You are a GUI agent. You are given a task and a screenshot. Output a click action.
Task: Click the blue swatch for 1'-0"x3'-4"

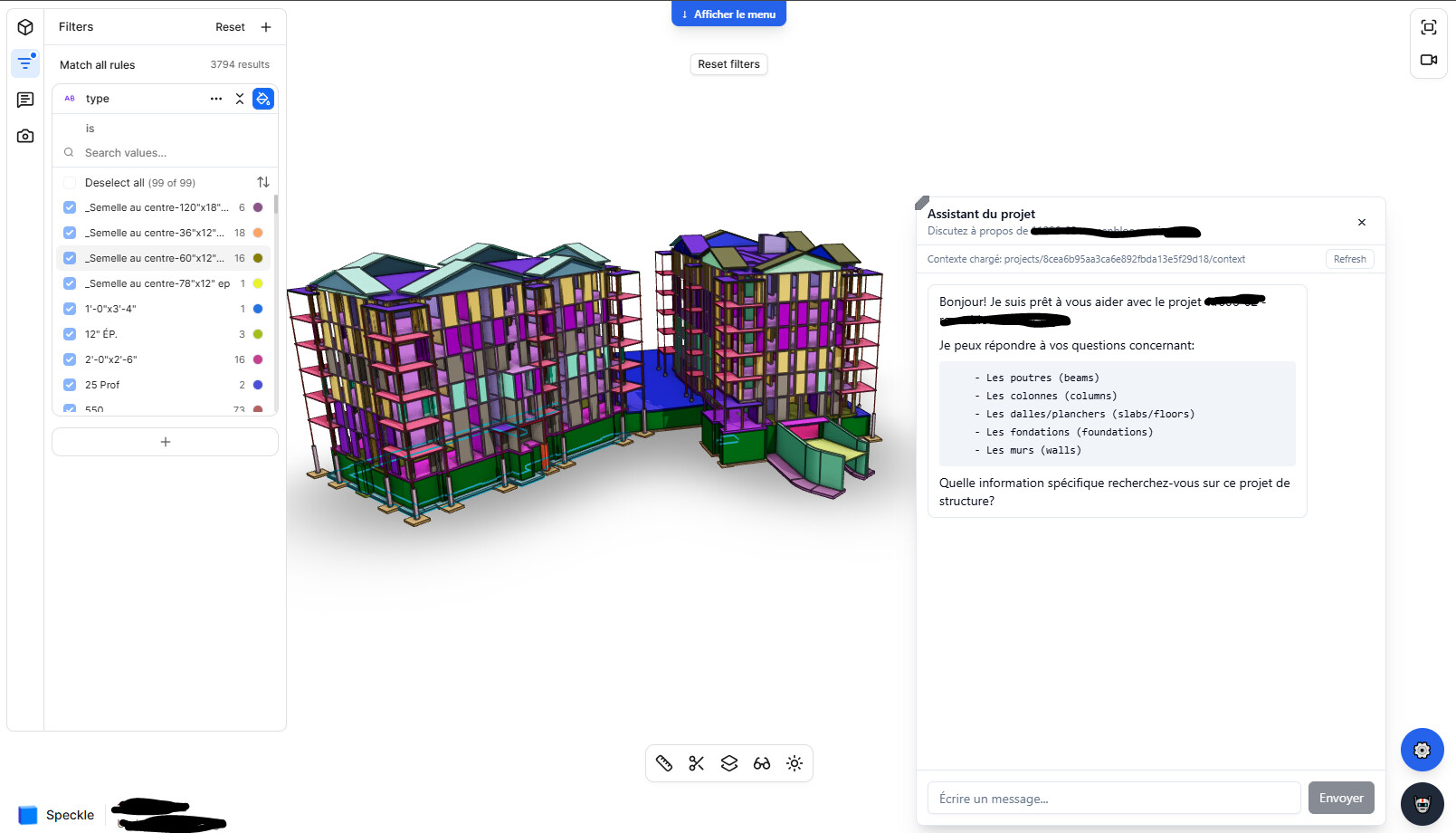coord(258,309)
